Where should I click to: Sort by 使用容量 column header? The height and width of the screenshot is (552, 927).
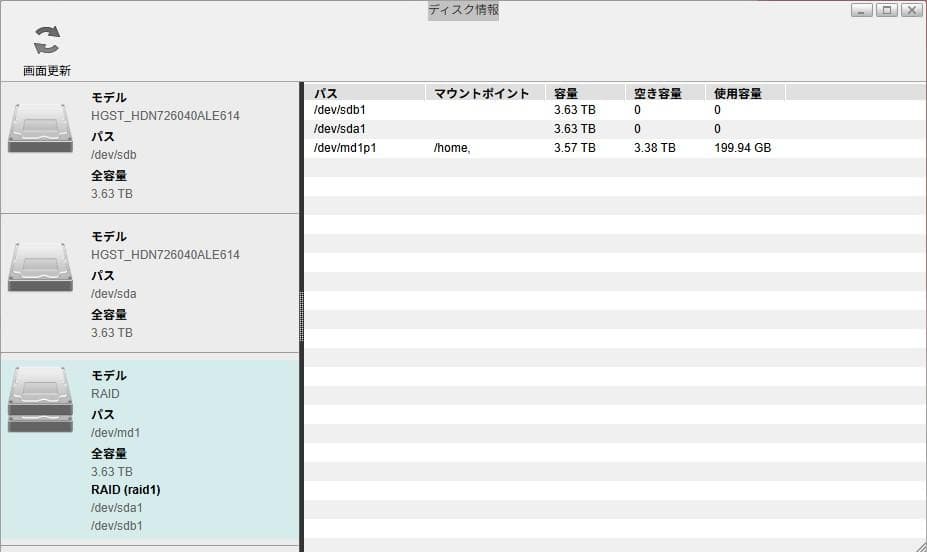tap(746, 93)
